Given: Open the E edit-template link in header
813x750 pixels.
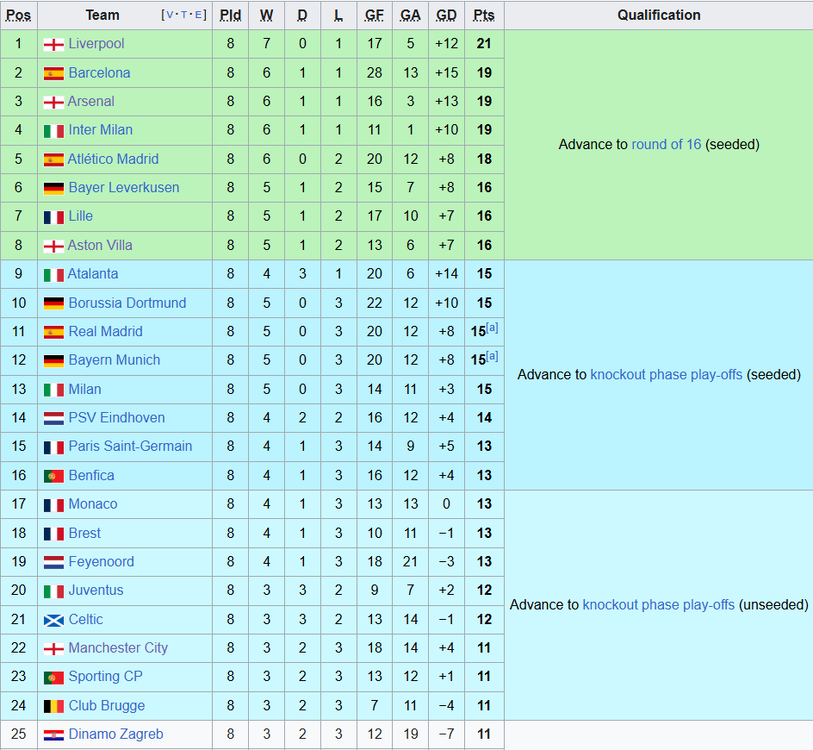Looking at the screenshot, I should (x=198, y=15).
